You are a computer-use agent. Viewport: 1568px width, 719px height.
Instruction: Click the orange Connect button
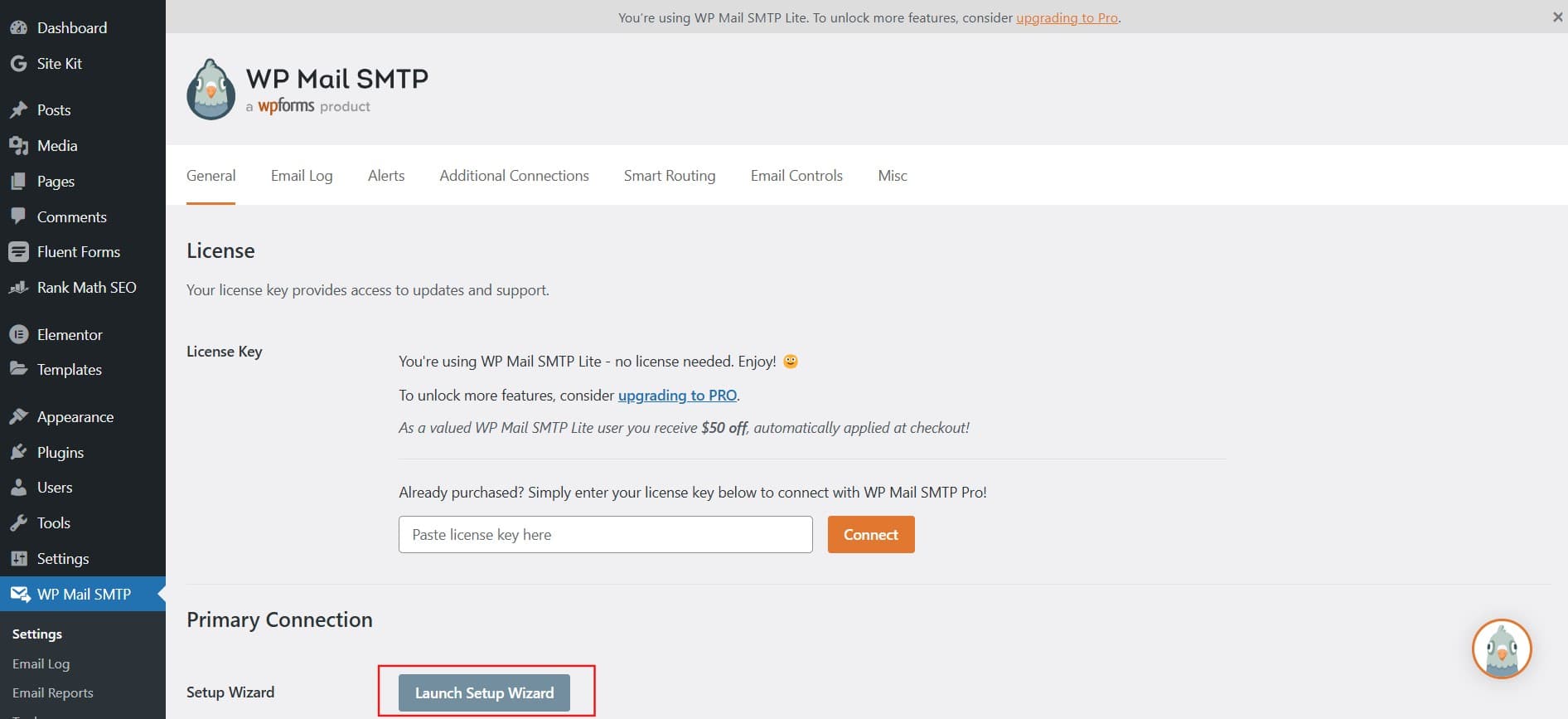coord(871,534)
